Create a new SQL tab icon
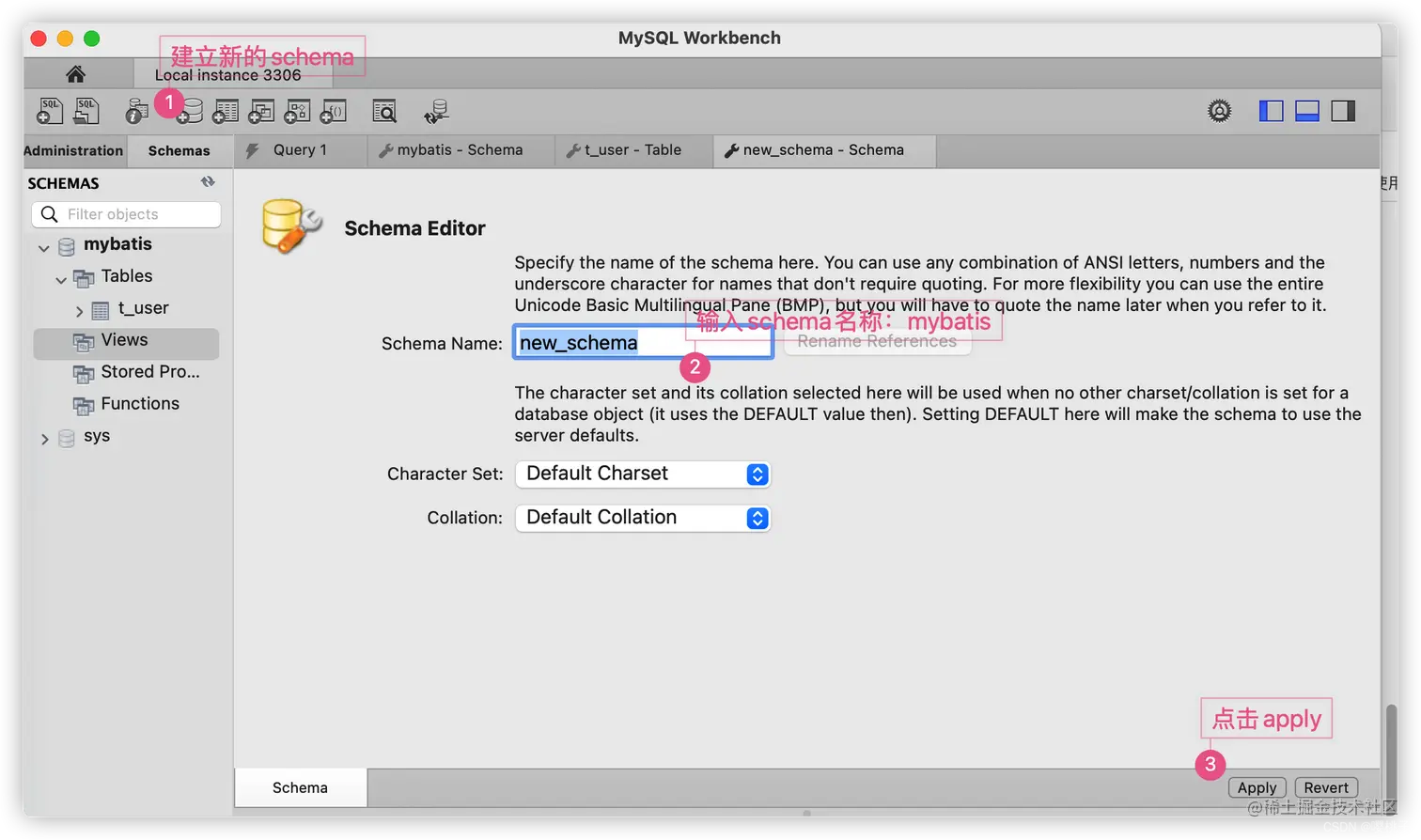 click(49, 111)
